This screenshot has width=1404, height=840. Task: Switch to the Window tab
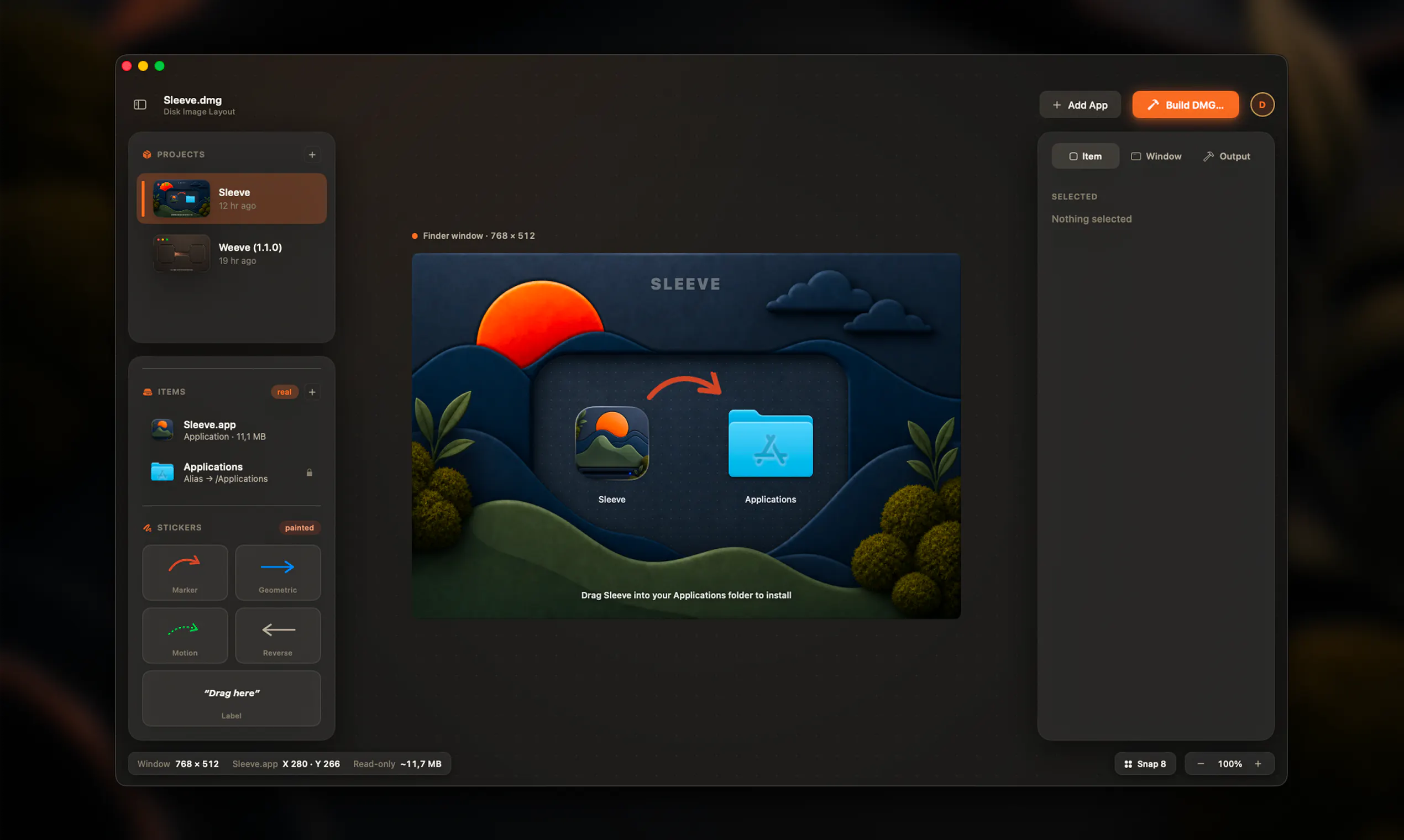1156,156
